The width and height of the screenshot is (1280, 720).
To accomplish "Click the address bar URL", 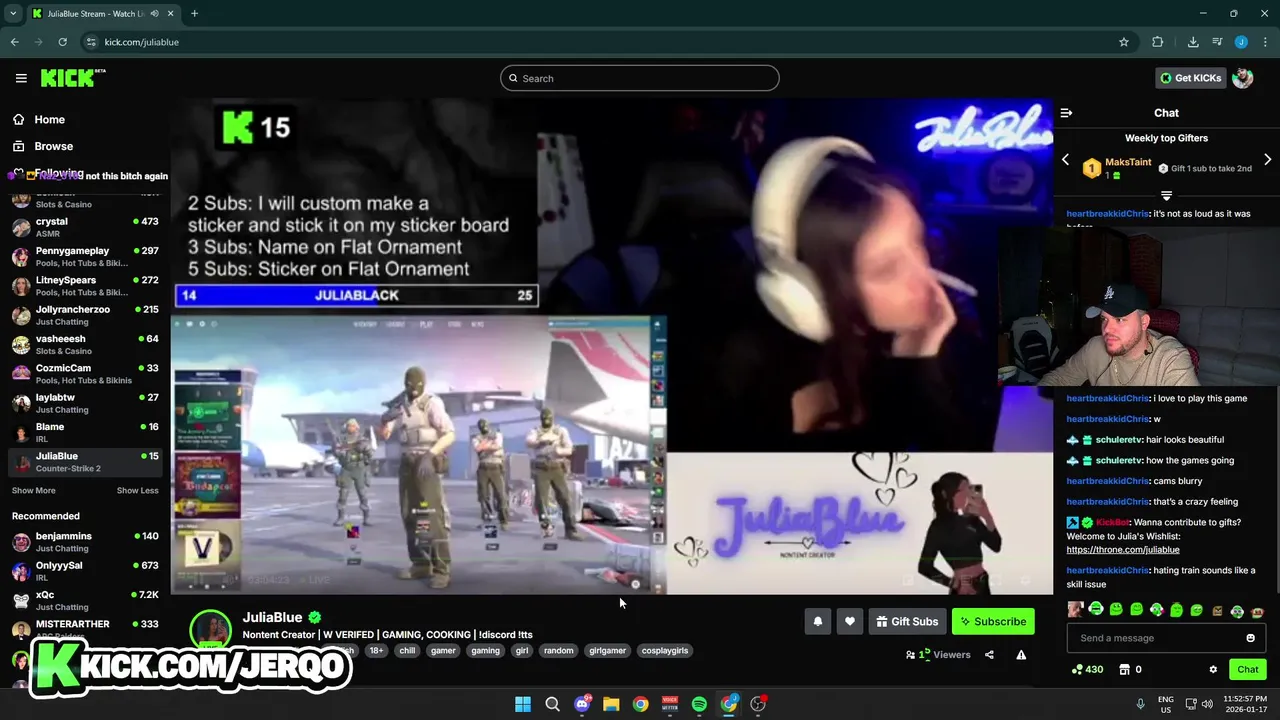I will [142, 42].
